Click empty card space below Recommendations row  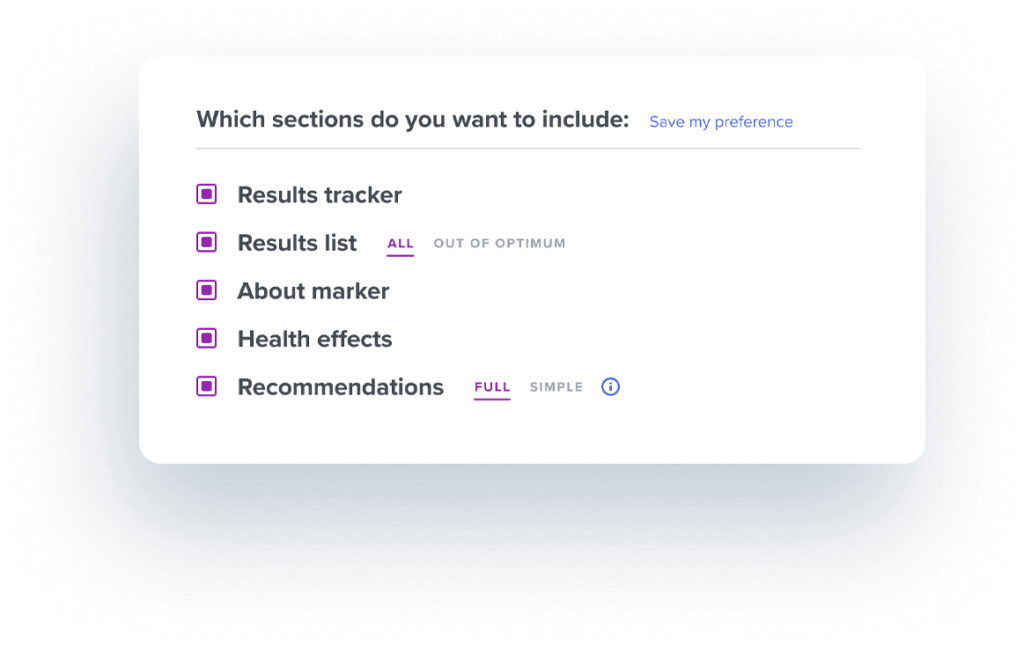tap(532, 431)
